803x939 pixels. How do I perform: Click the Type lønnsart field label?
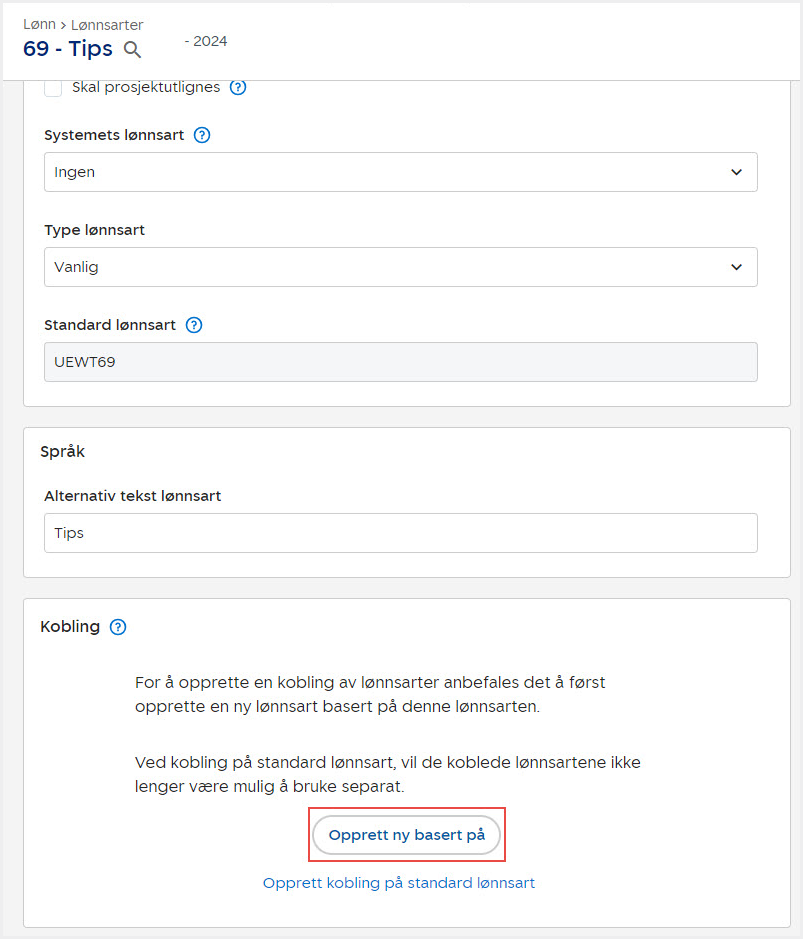pyautogui.click(x=95, y=230)
